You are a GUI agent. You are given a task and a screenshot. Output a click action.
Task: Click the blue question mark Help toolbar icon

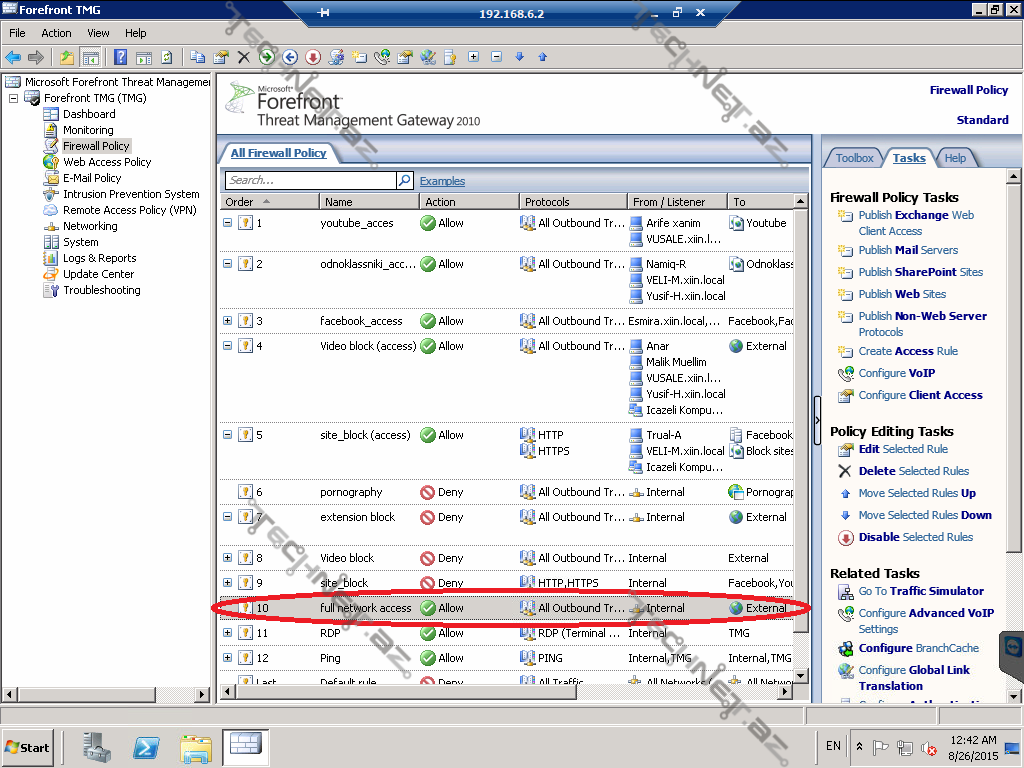pos(121,57)
